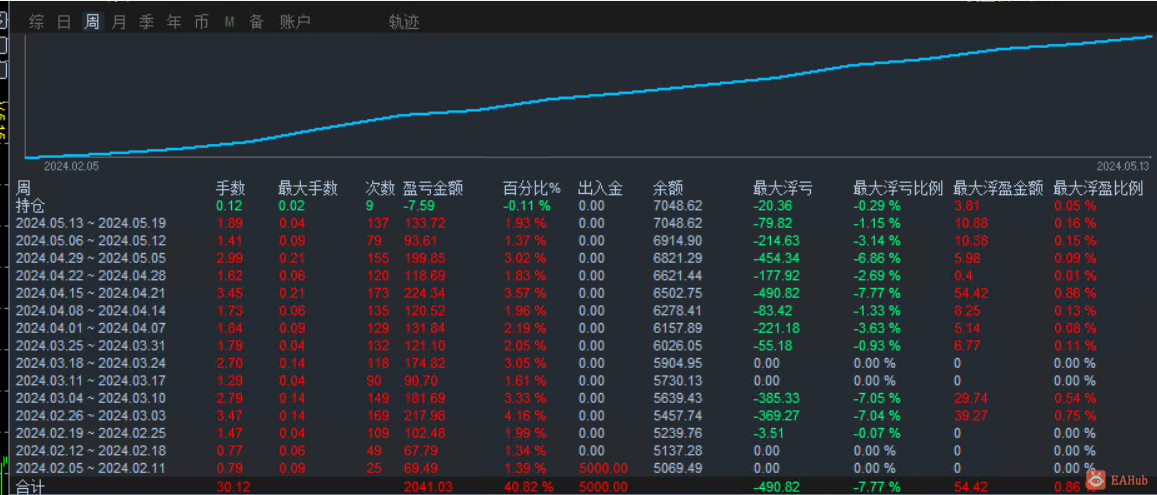This screenshot has width=1157, height=495.
Task: Click the 最大手数 column header
Action: 308,189
